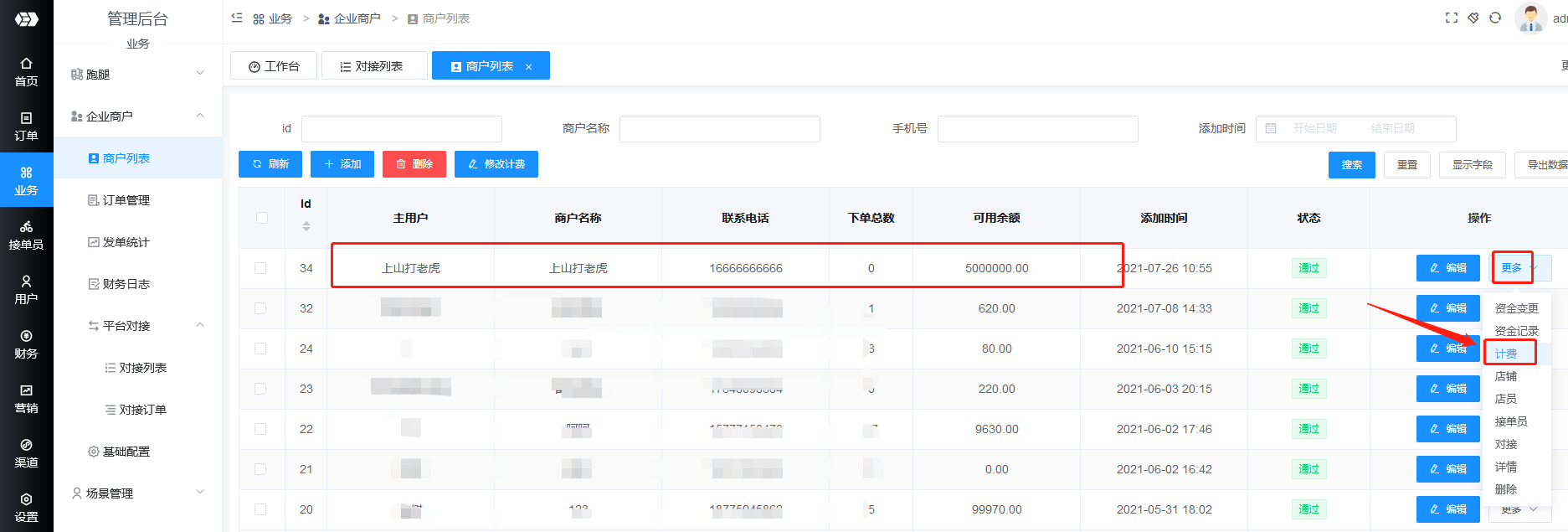Screen dimensions: 1568x532
Task: Check the row with Id 32
Action: tap(260, 308)
